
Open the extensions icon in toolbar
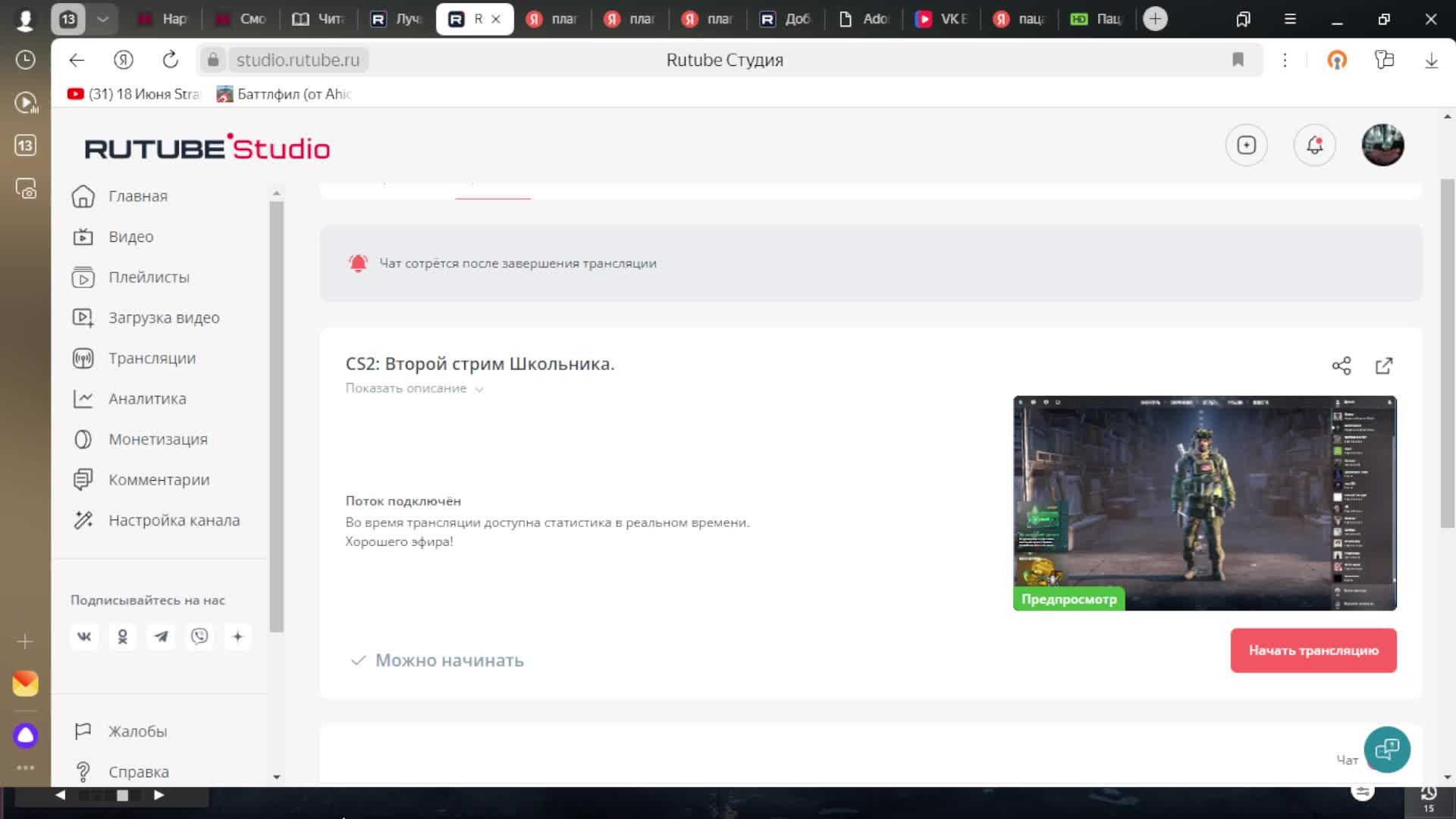click(1384, 60)
